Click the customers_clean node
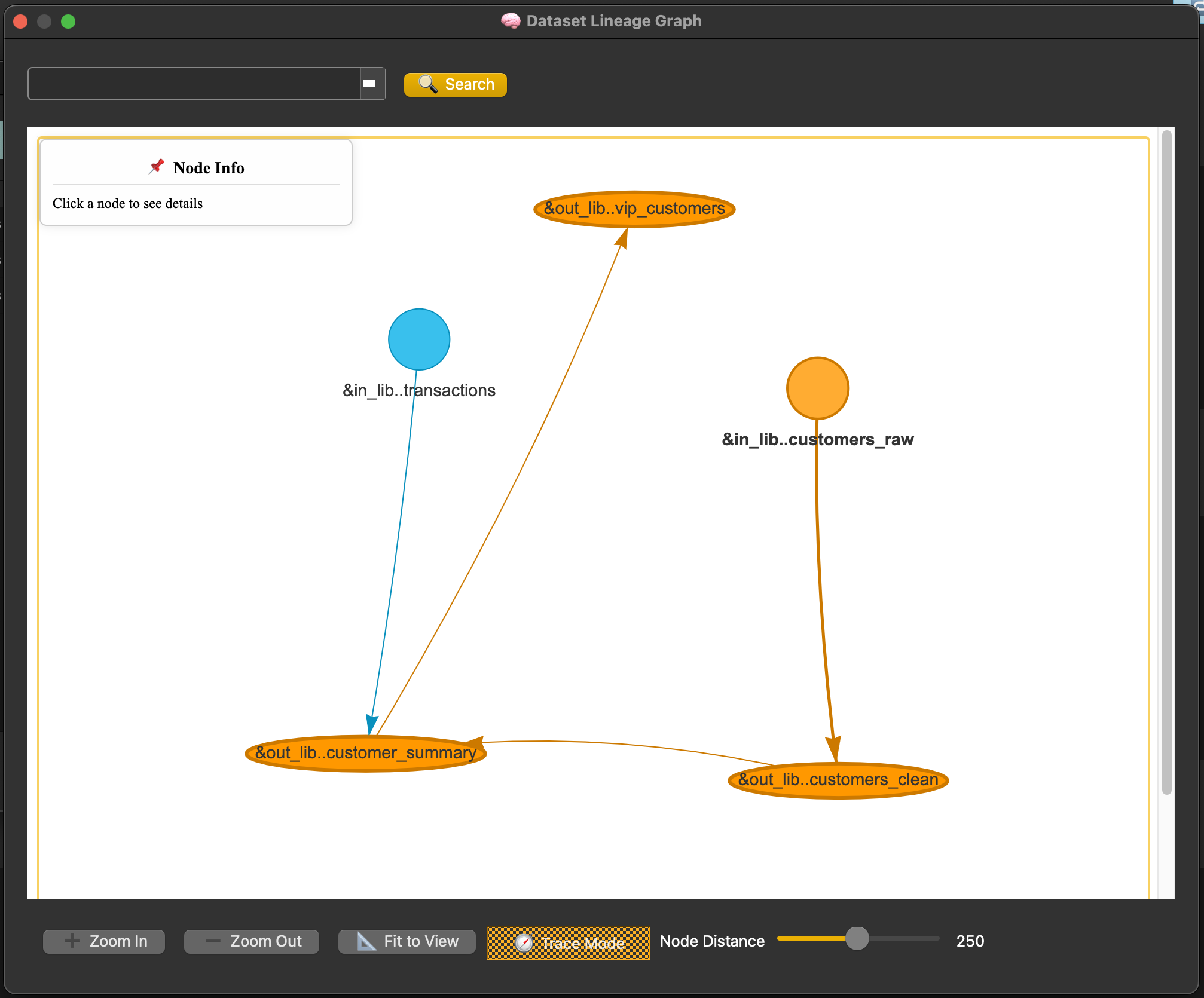Screen dimensions: 1204x998 (x=838, y=779)
